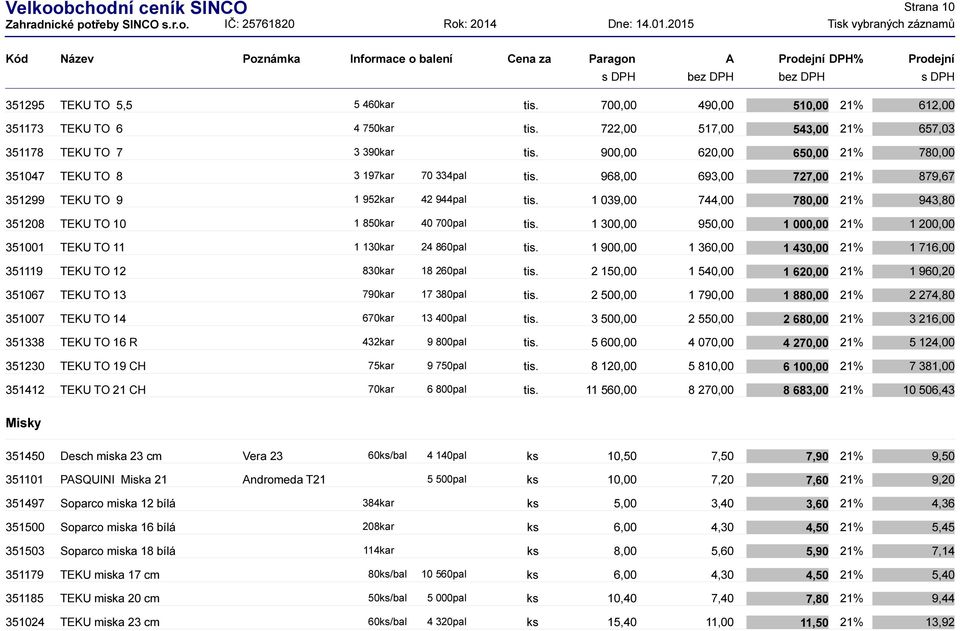960x631 pixels.
Task: Click the price with VAT 13,92
Action: coord(913,622)
